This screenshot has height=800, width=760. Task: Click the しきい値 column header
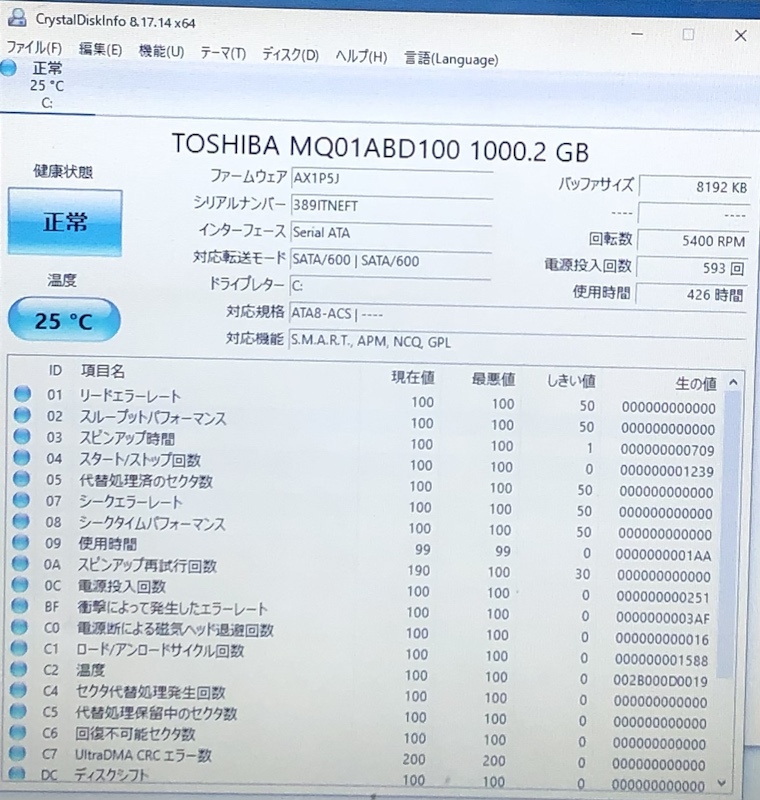coord(571,381)
